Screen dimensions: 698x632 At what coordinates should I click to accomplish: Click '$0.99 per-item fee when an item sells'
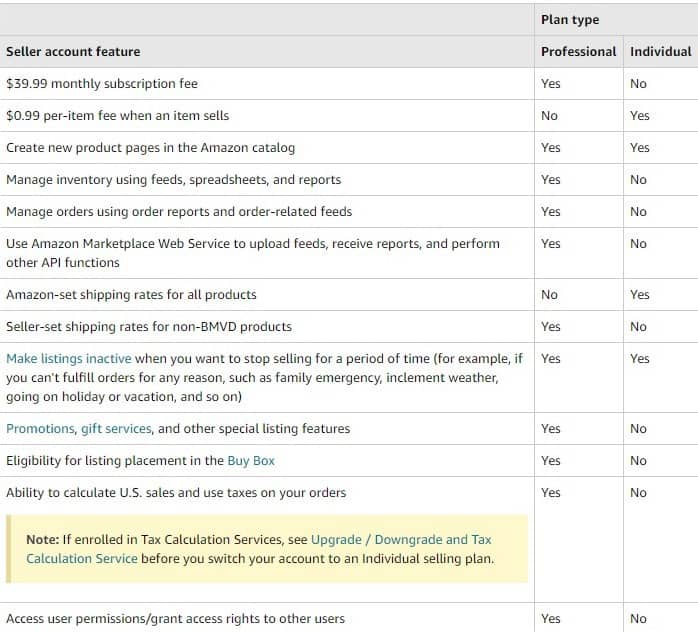click(118, 116)
